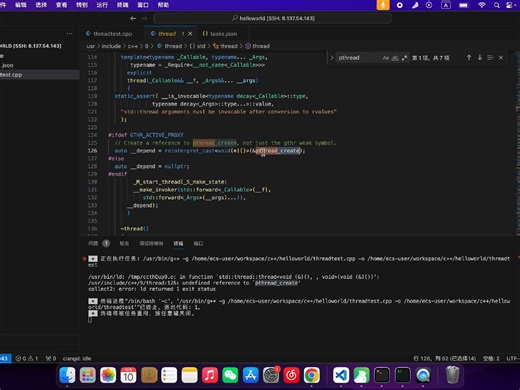Click the '~thread()' destructor on line 136

tap(135, 229)
